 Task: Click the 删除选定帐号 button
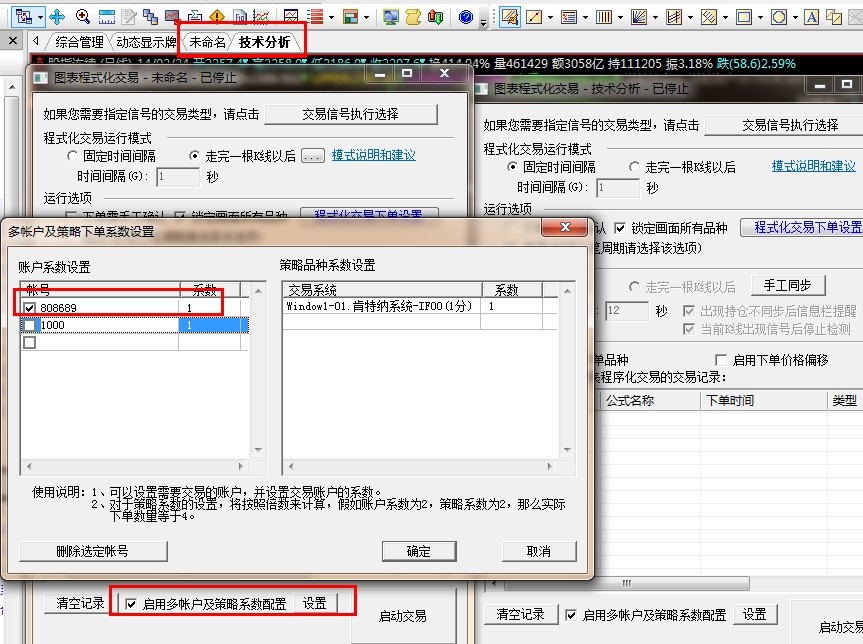click(x=93, y=551)
